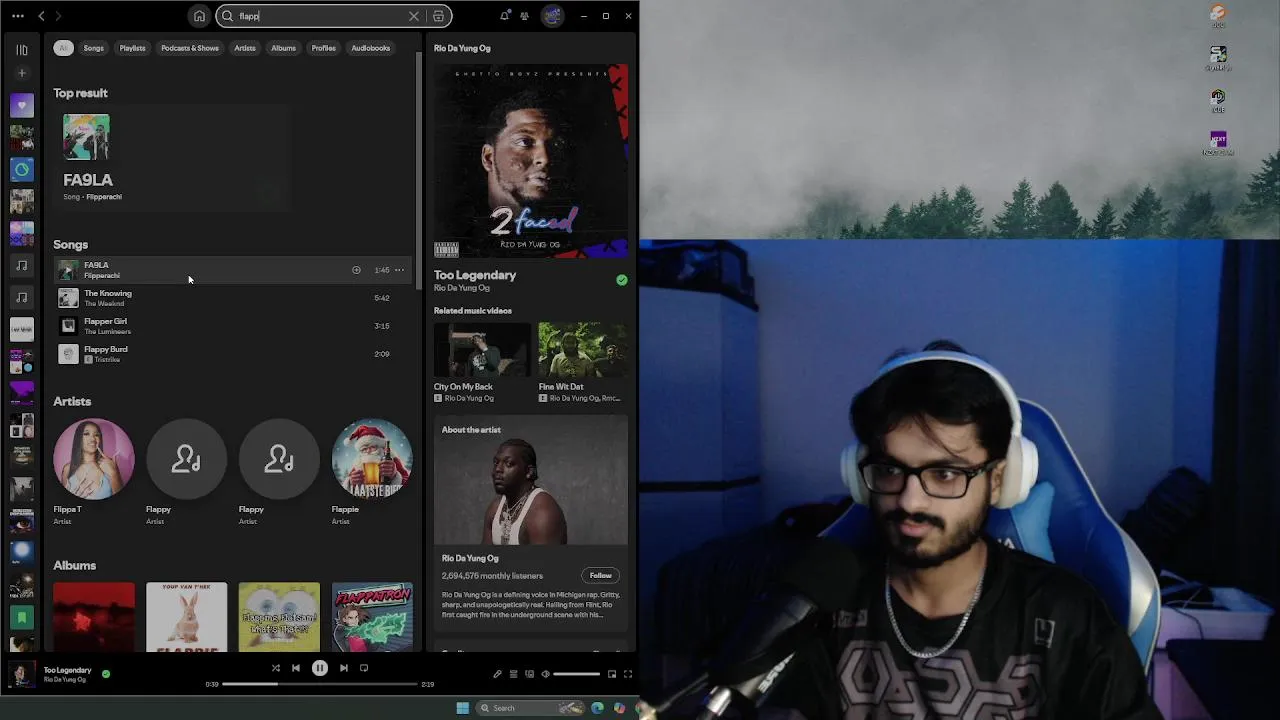Enter fullscreen view icon

628,674
